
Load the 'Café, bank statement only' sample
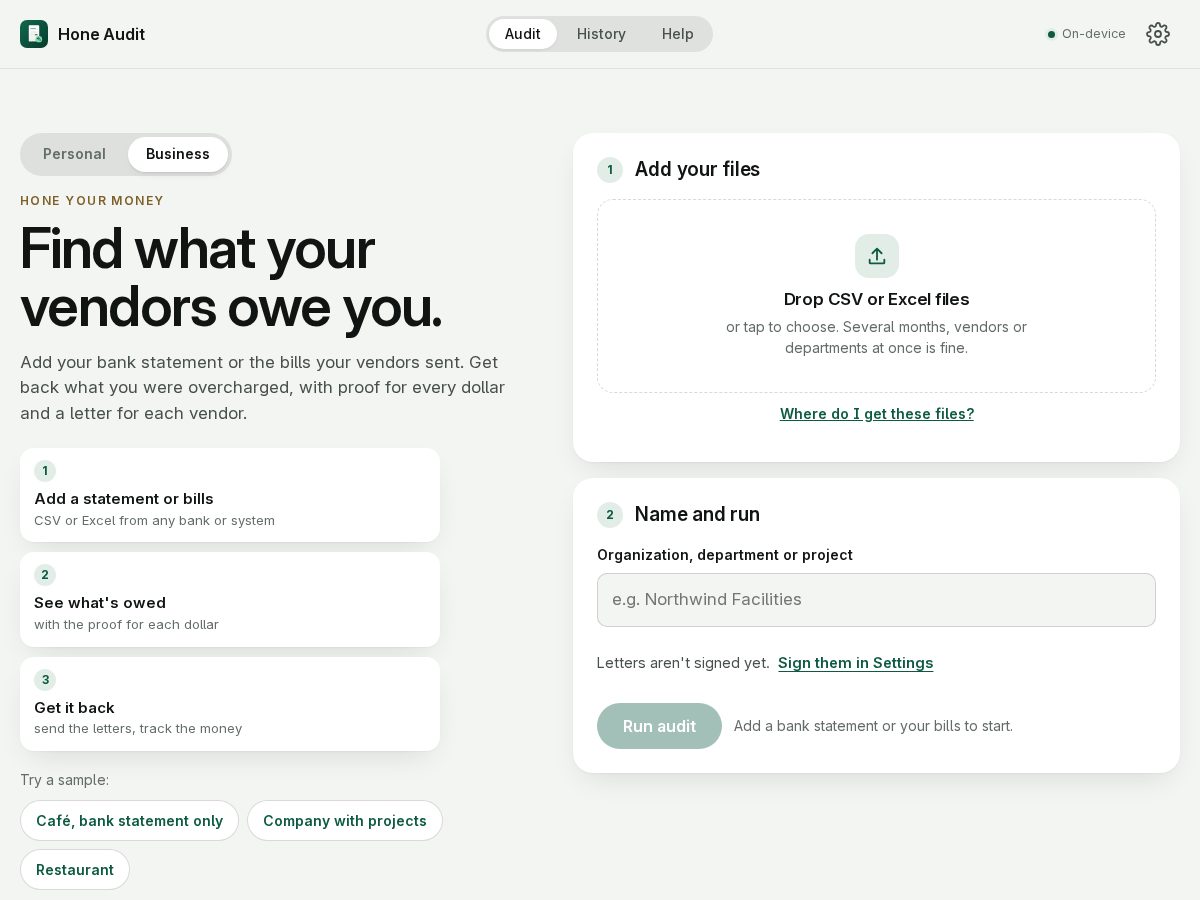130,821
